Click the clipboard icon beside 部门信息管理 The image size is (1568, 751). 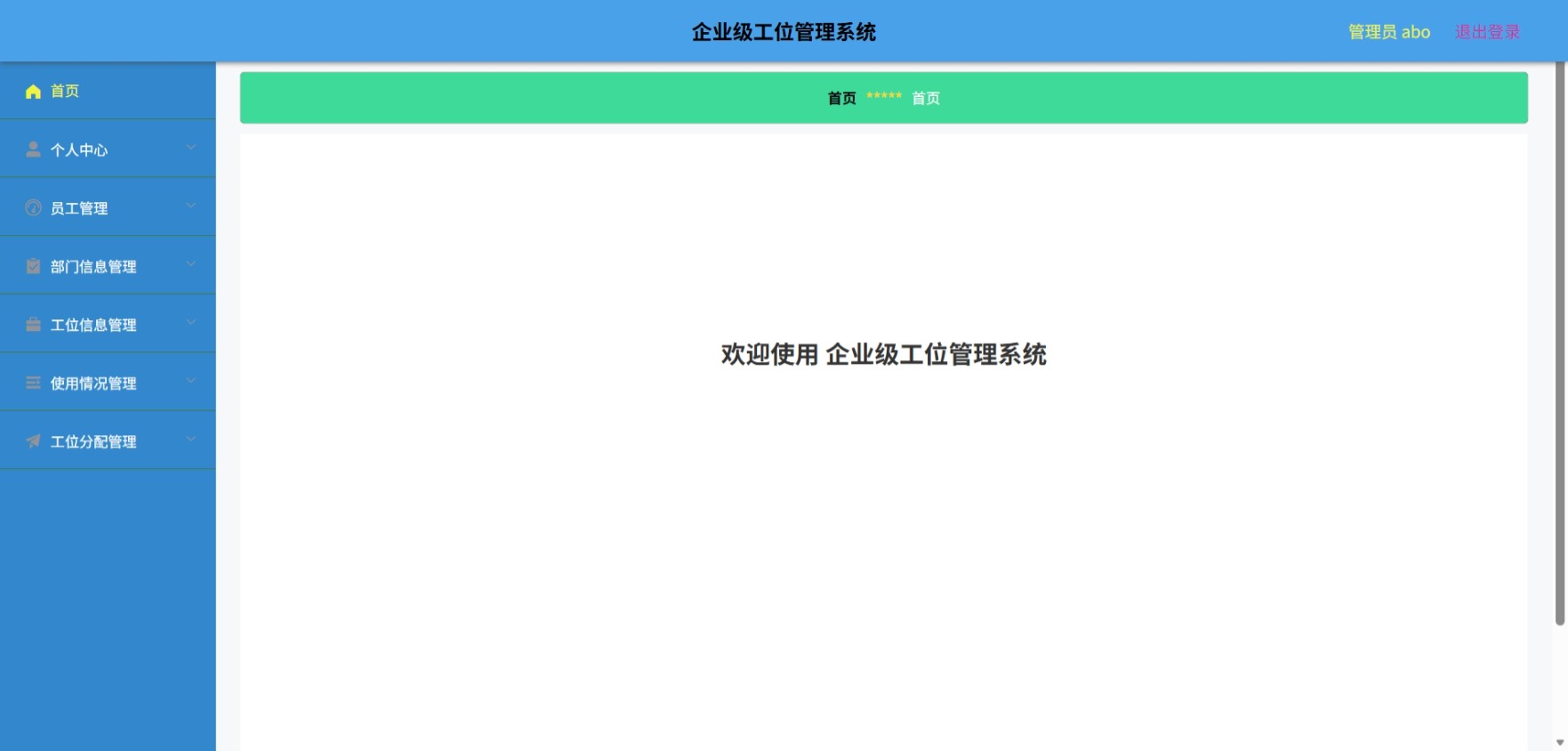coord(33,266)
